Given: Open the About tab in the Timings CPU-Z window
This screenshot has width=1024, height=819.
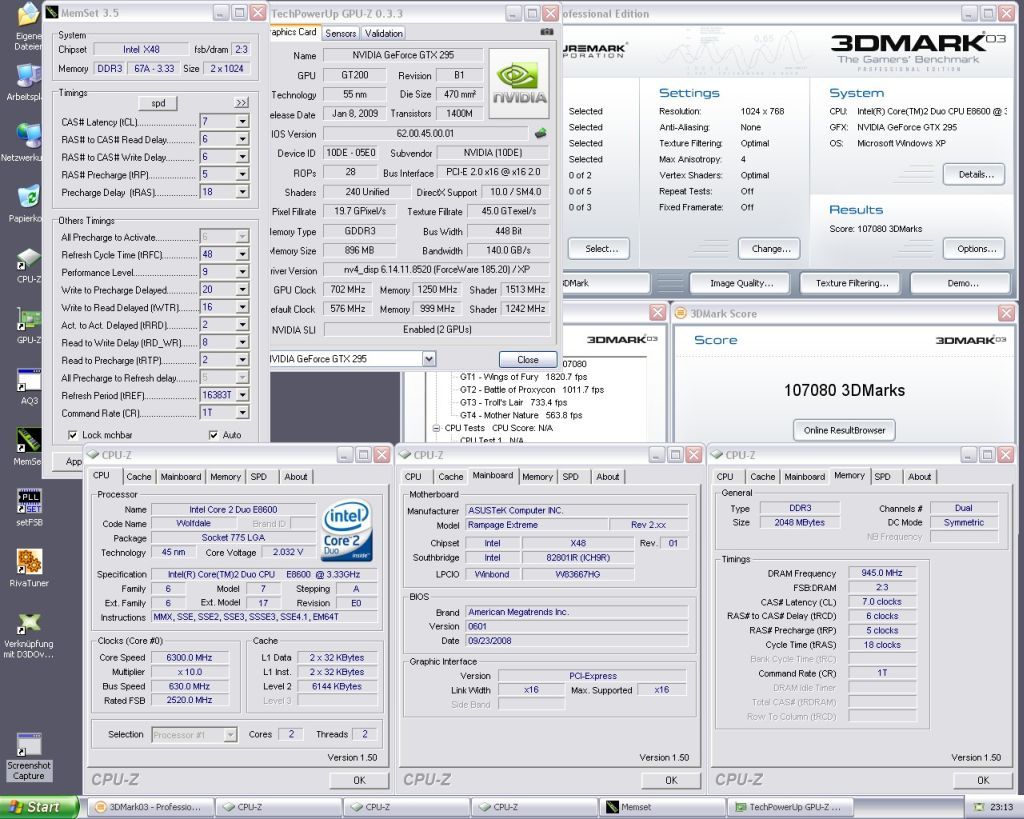Looking at the screenshot, I should (x=920, y=477).
